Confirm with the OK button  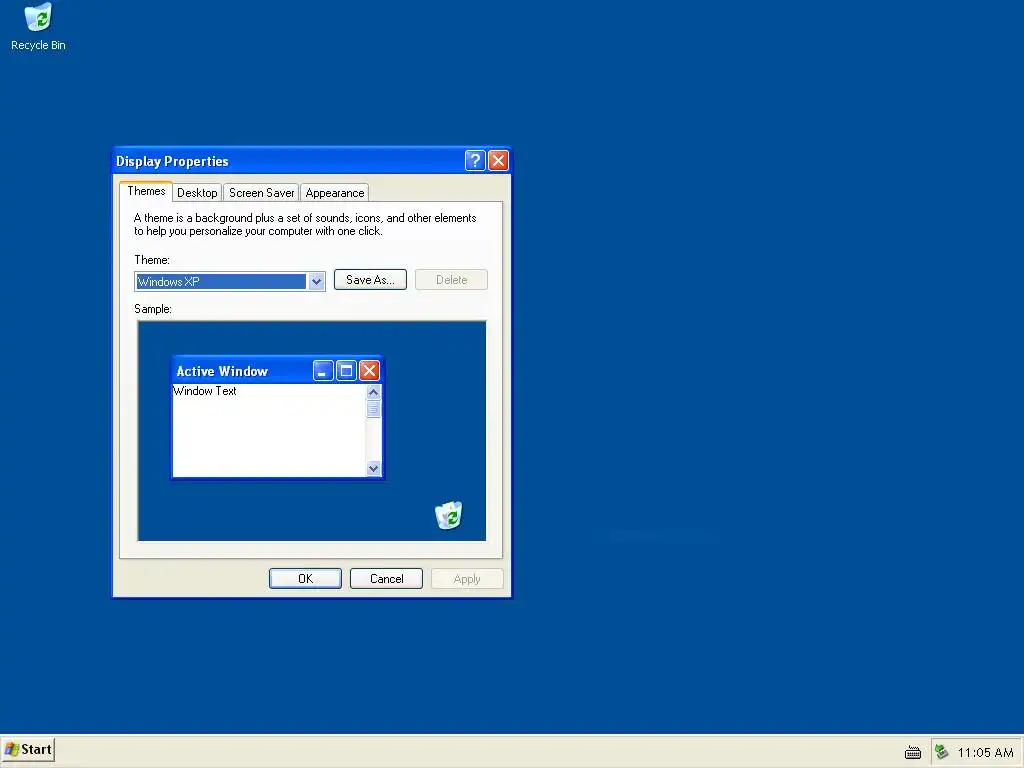click(306, 579)
